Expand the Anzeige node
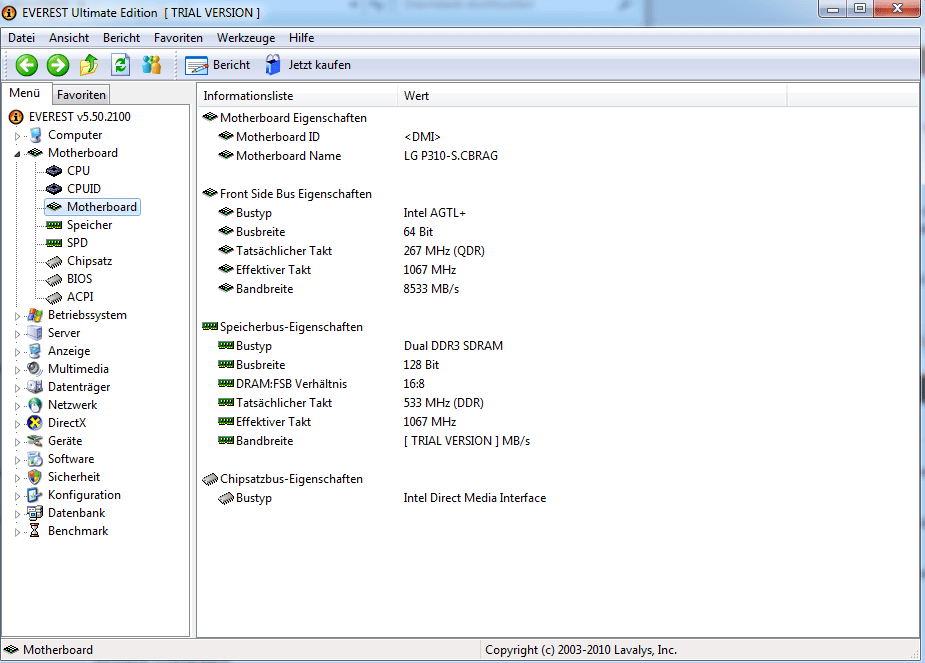Viewport: 925px width, 663px height. pos(17,352)
